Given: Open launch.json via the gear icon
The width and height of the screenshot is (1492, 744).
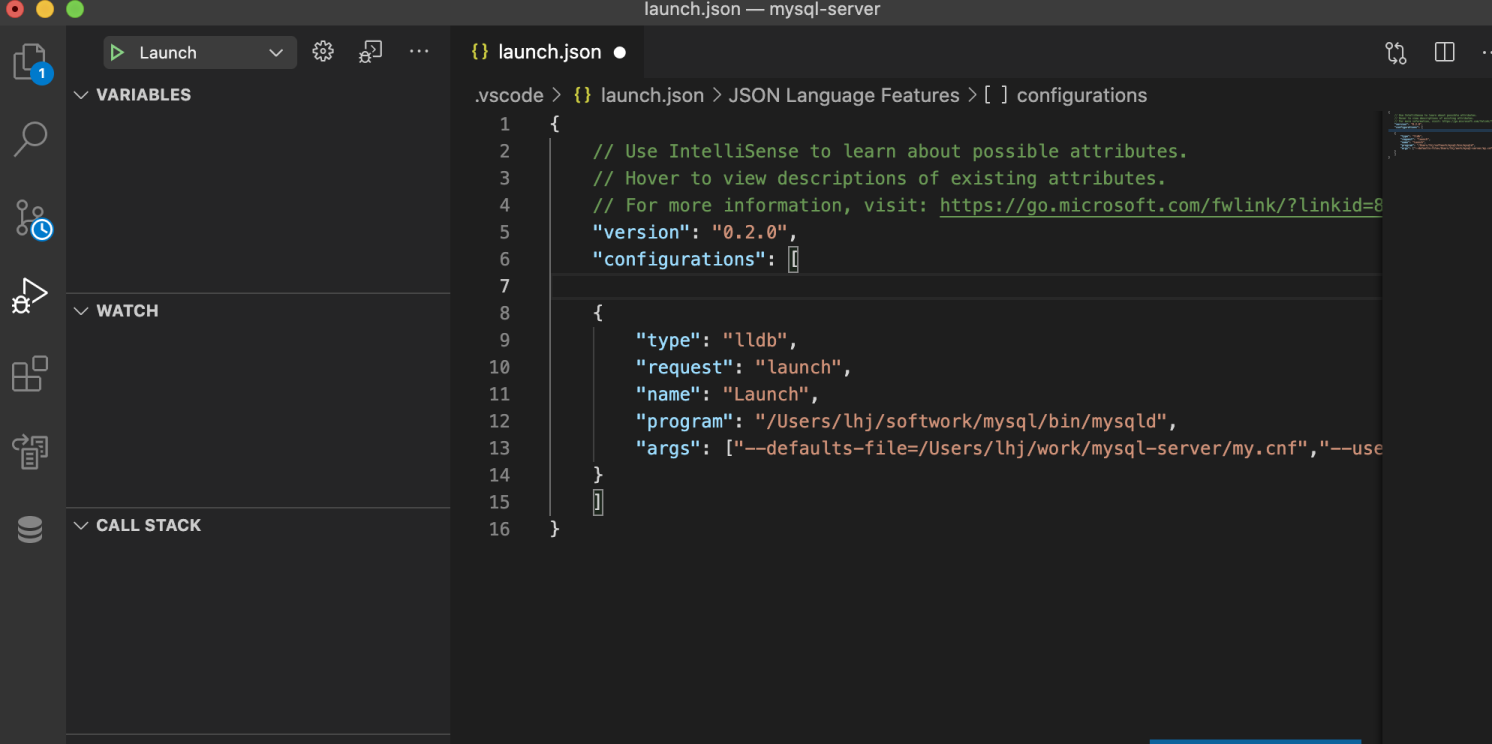Looking at the screenshot, I should (x=323, y=52).
